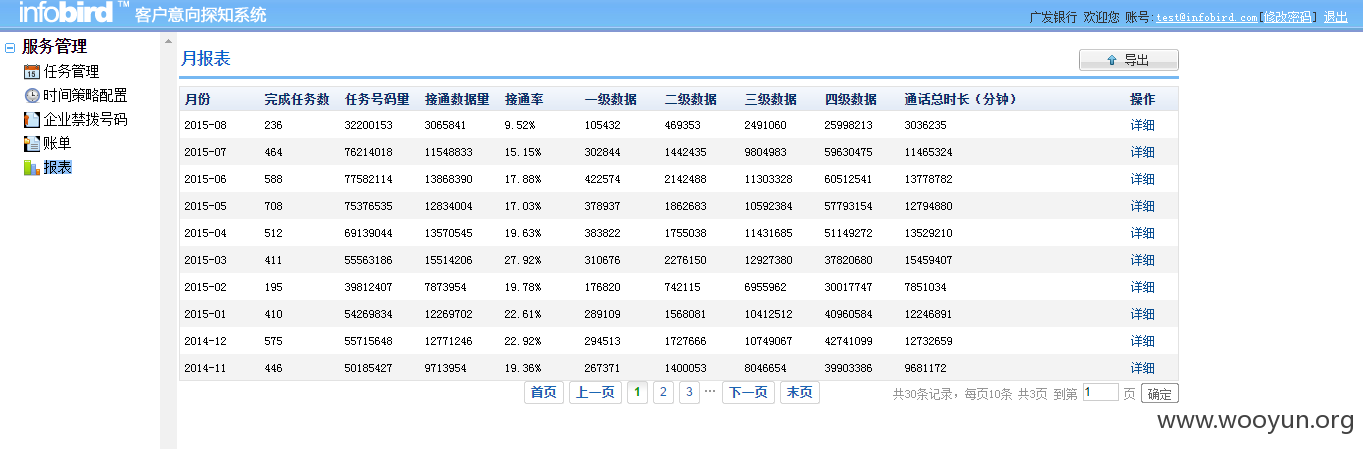Viewport: 1363px width, 449px height.
Task: Collapse the 服务管理 tree node
Action: coord(10,47)
